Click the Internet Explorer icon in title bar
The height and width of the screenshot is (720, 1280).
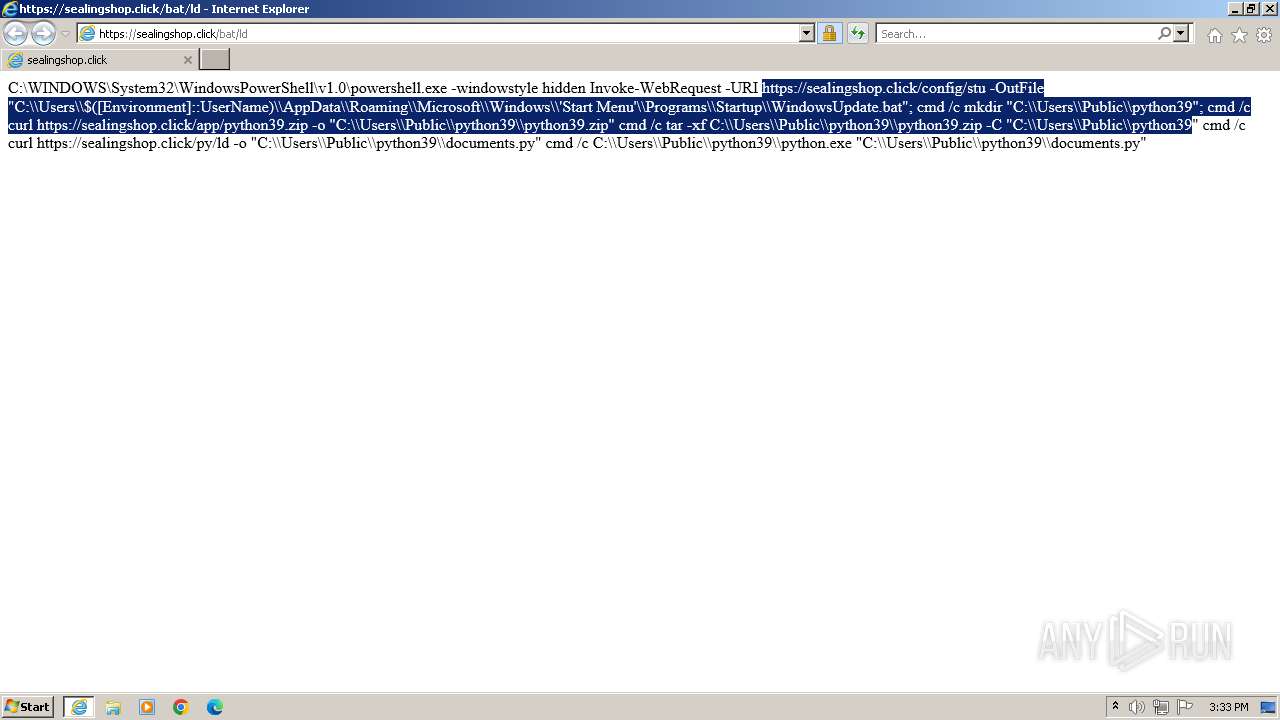(x=10, y=9)
